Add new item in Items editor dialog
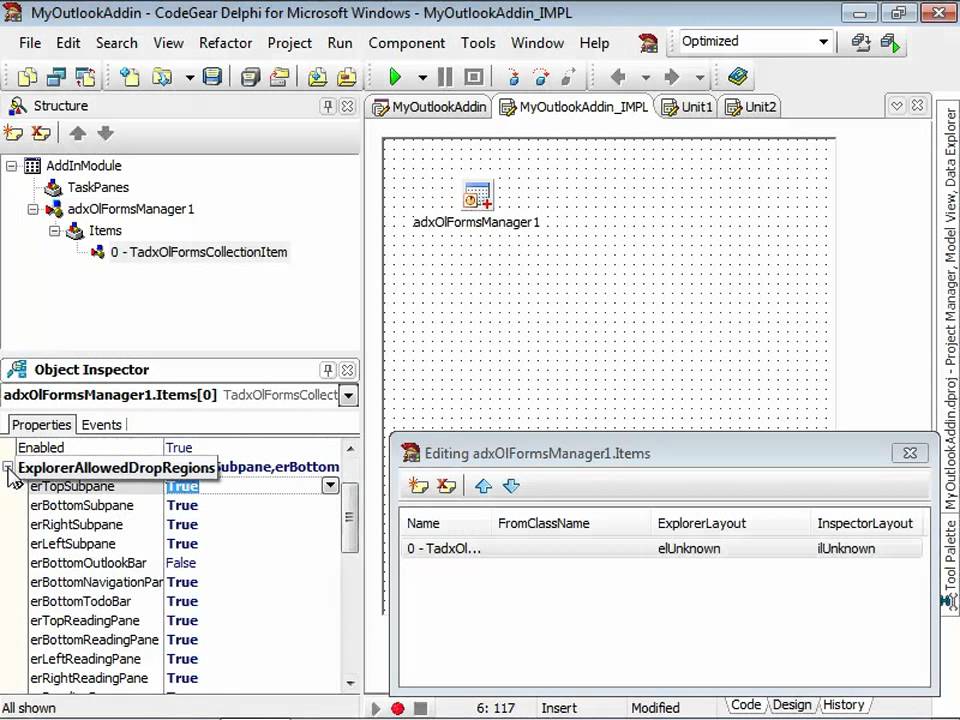Viewport: 960px width, 720px height. click(419, 486)
